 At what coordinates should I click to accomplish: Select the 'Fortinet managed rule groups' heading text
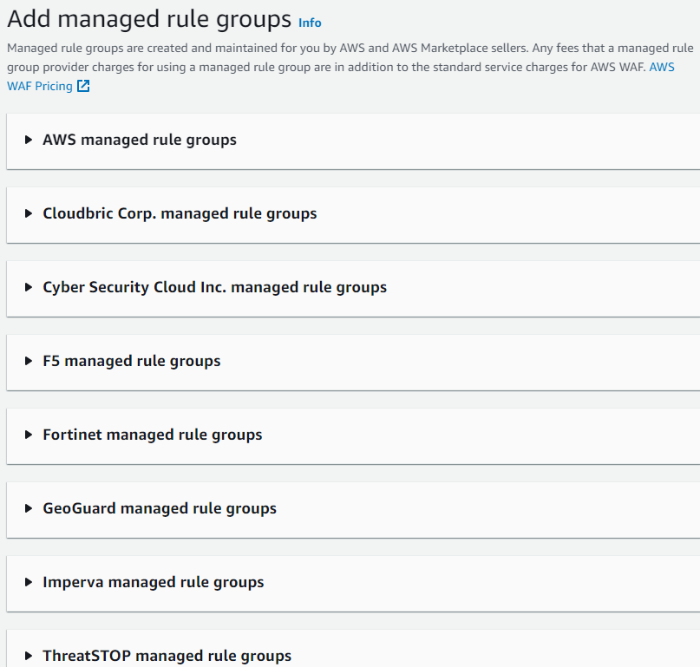(x=152, y=434)
